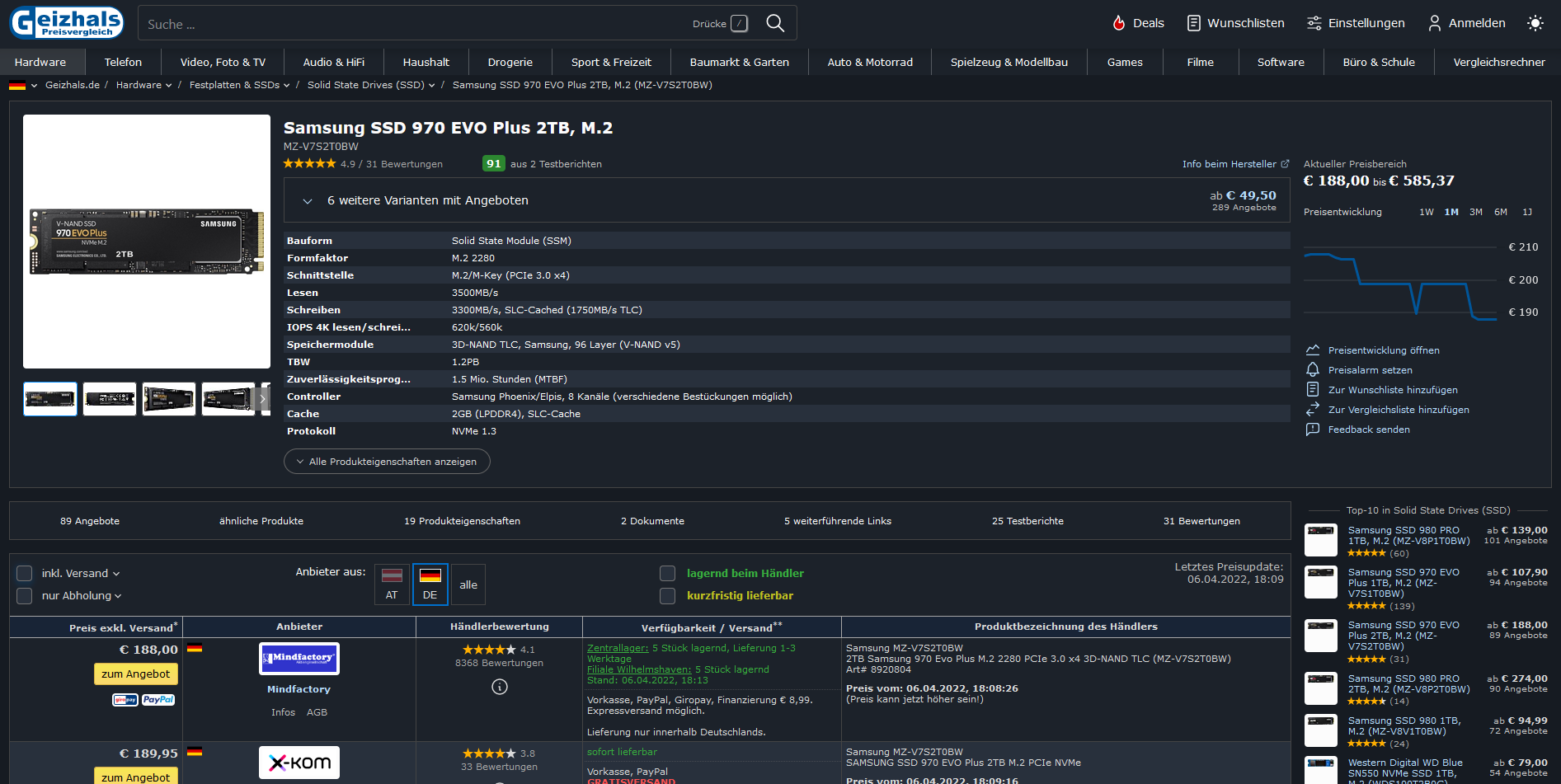Image resolution: width=1561 pixels, height=784 pixels.
Task: Click the Suche search input field
Action: 416,24
